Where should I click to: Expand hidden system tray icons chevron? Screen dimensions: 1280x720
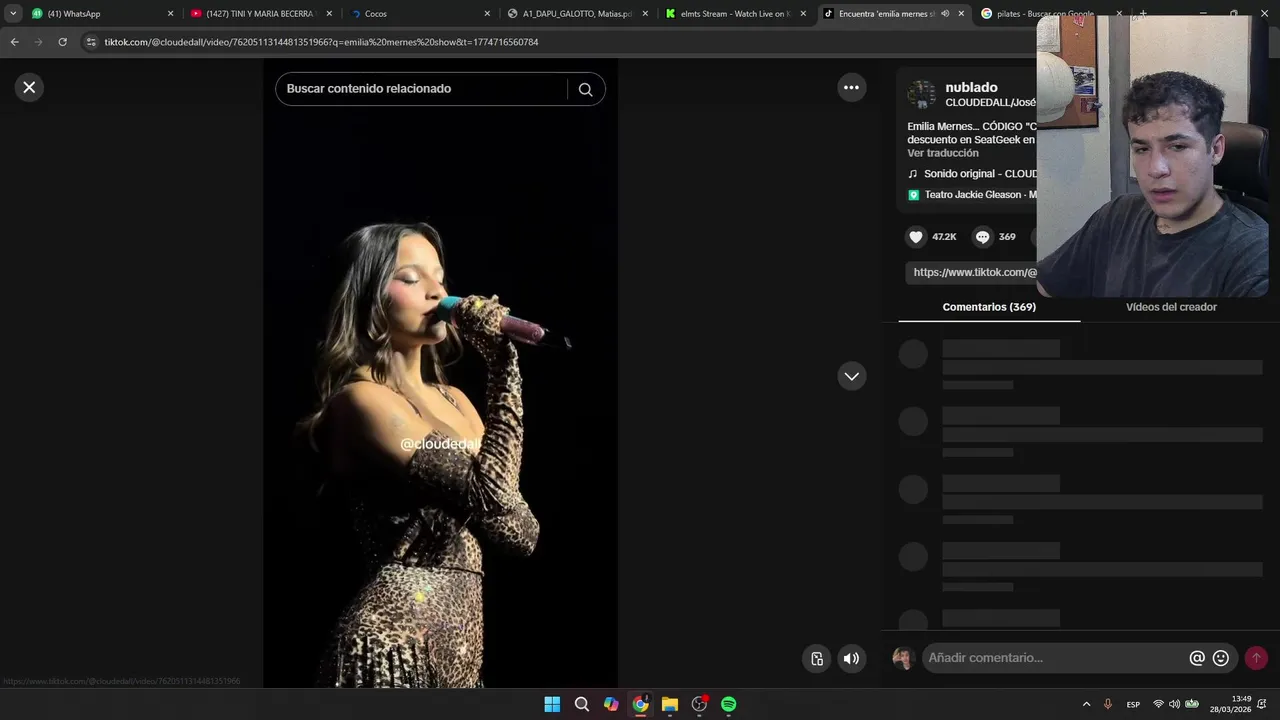tap(1086, 704)
